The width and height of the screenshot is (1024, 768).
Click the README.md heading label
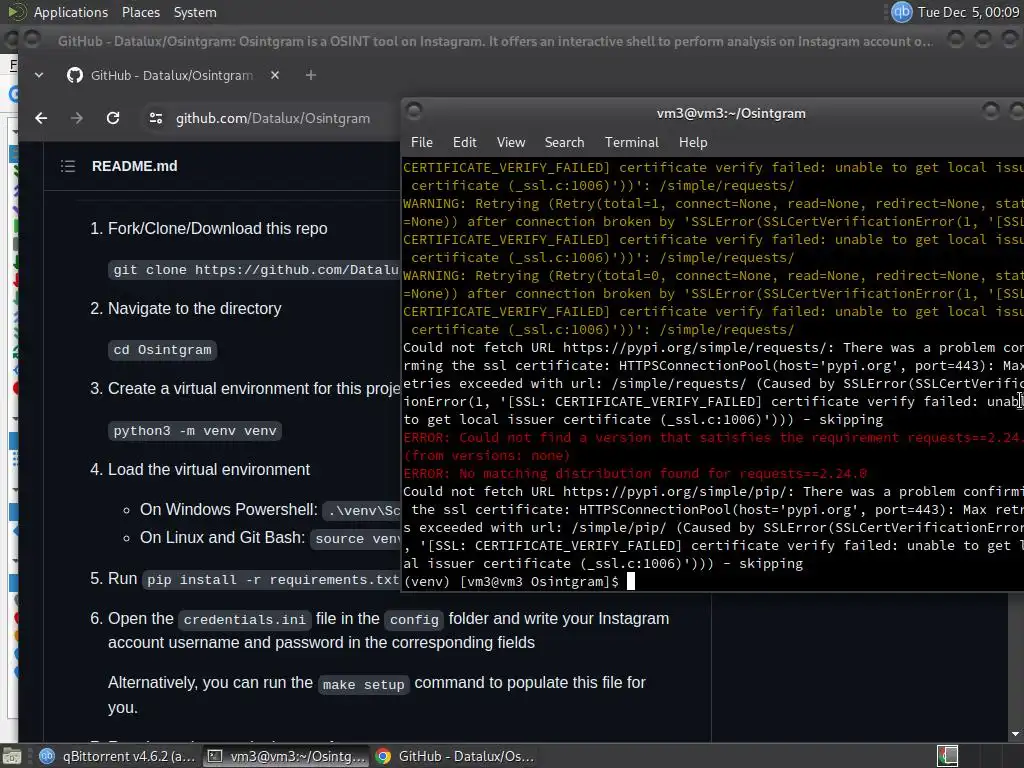coord(135,166)
